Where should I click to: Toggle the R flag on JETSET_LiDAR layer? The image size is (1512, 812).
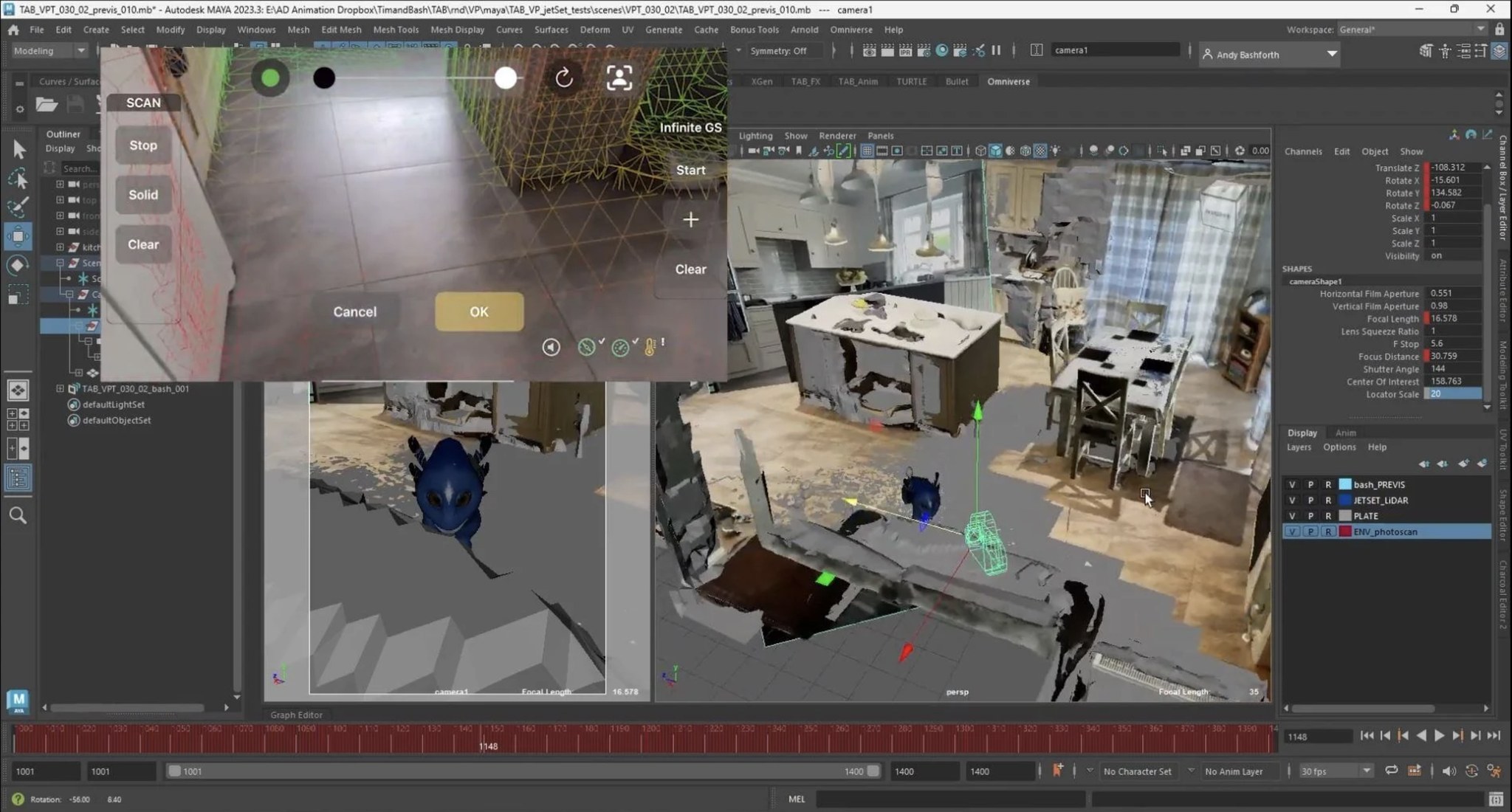click(1328, 500)
